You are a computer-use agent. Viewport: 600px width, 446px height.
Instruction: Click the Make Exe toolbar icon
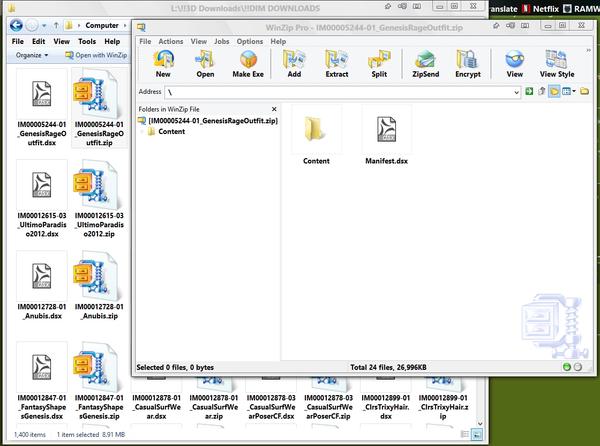(248, 64)
